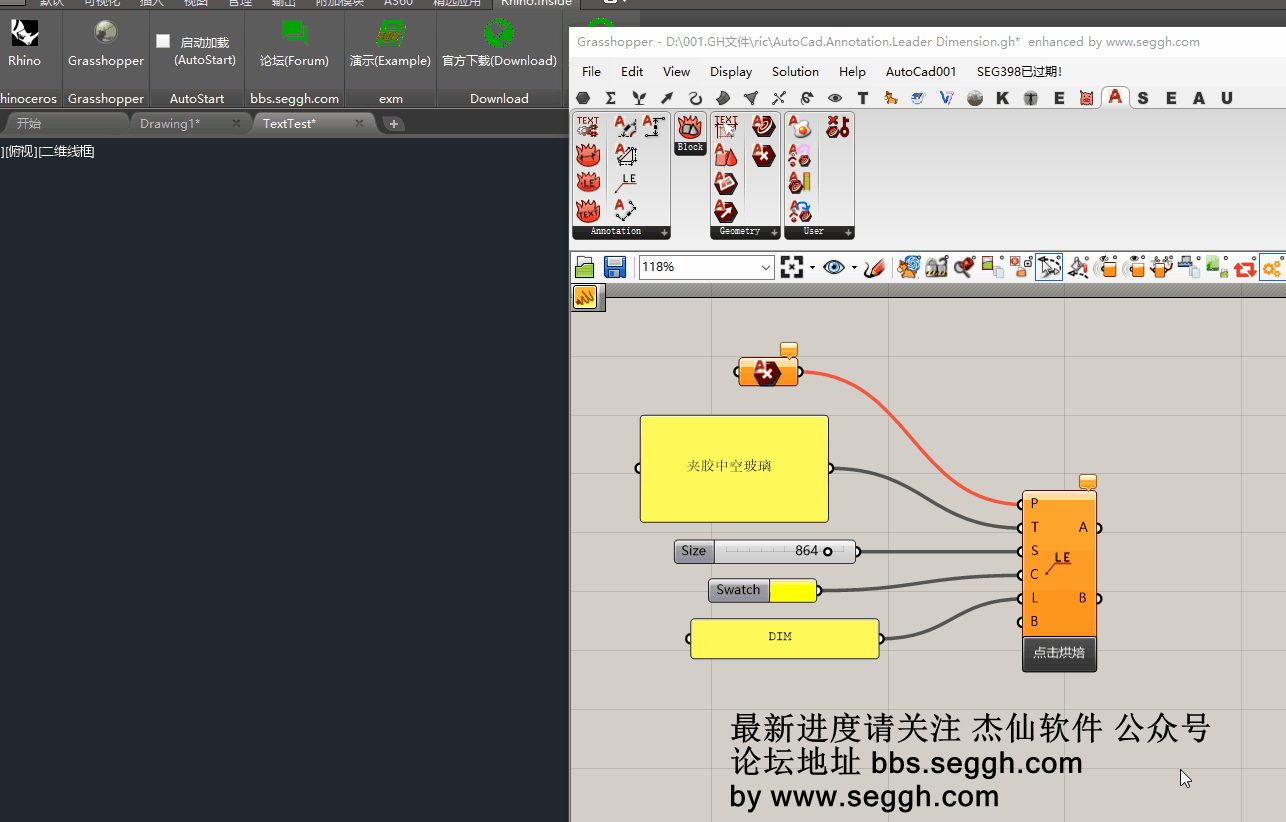The height and width of the screenshot is (822, 1286).
Task: Select the yellow panel containing 夹胶中空玻璃
Action: 734,468
